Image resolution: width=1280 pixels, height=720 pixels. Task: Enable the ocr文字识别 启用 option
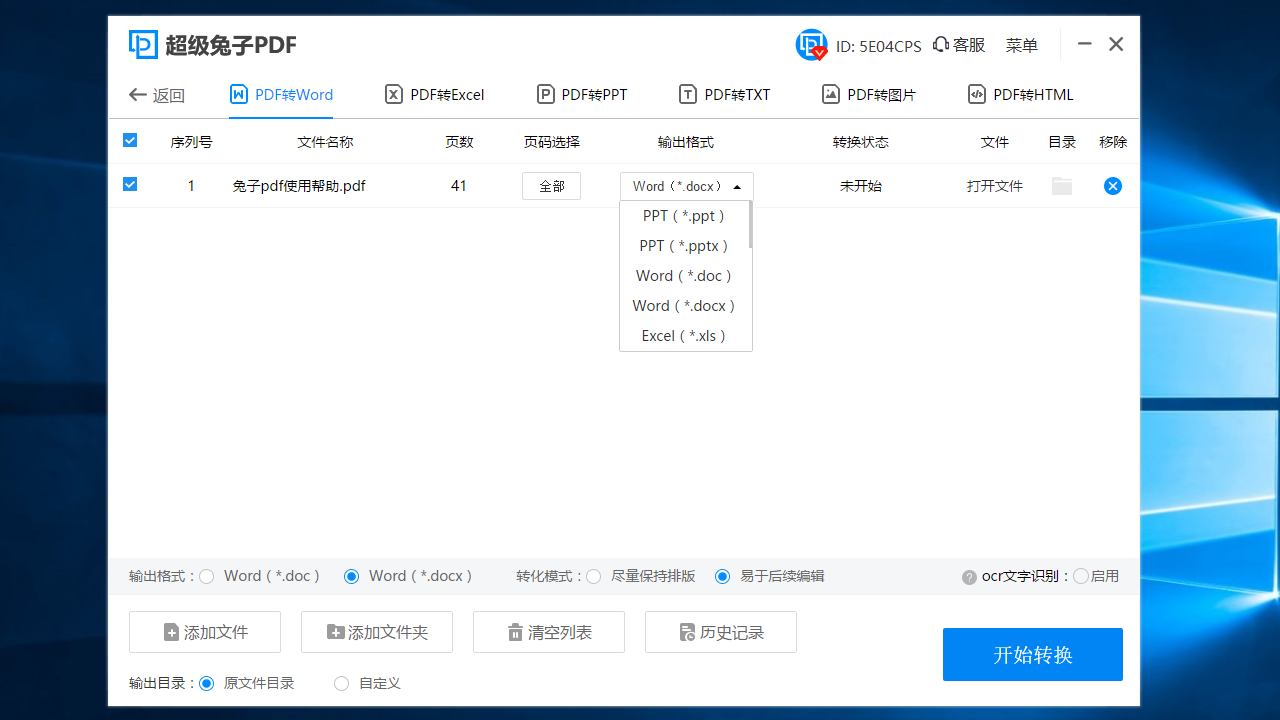click(x=1081, y=576)
